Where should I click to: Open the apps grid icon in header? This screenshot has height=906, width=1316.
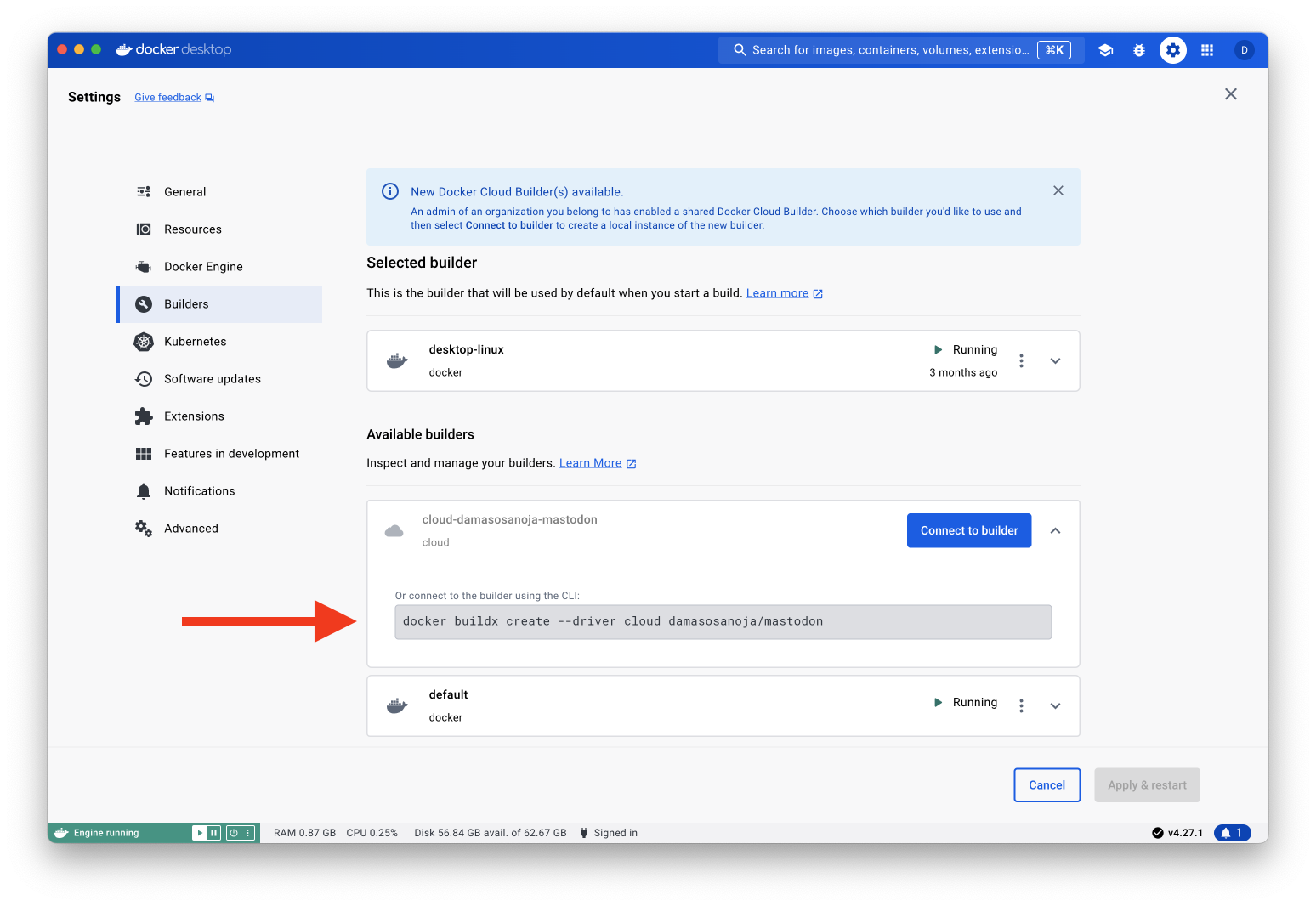(1207, 50)
